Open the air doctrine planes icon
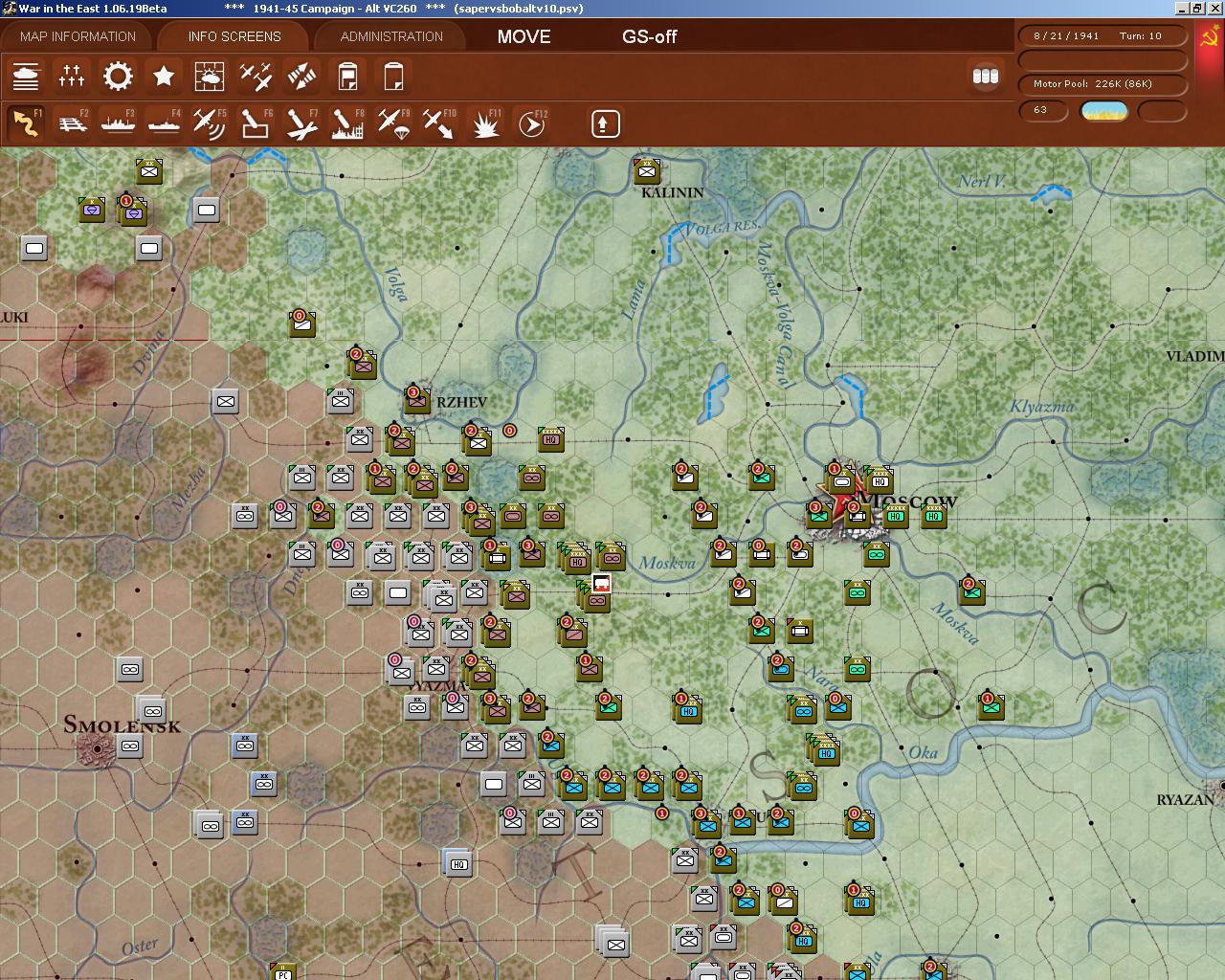 [x=256, y=76]
